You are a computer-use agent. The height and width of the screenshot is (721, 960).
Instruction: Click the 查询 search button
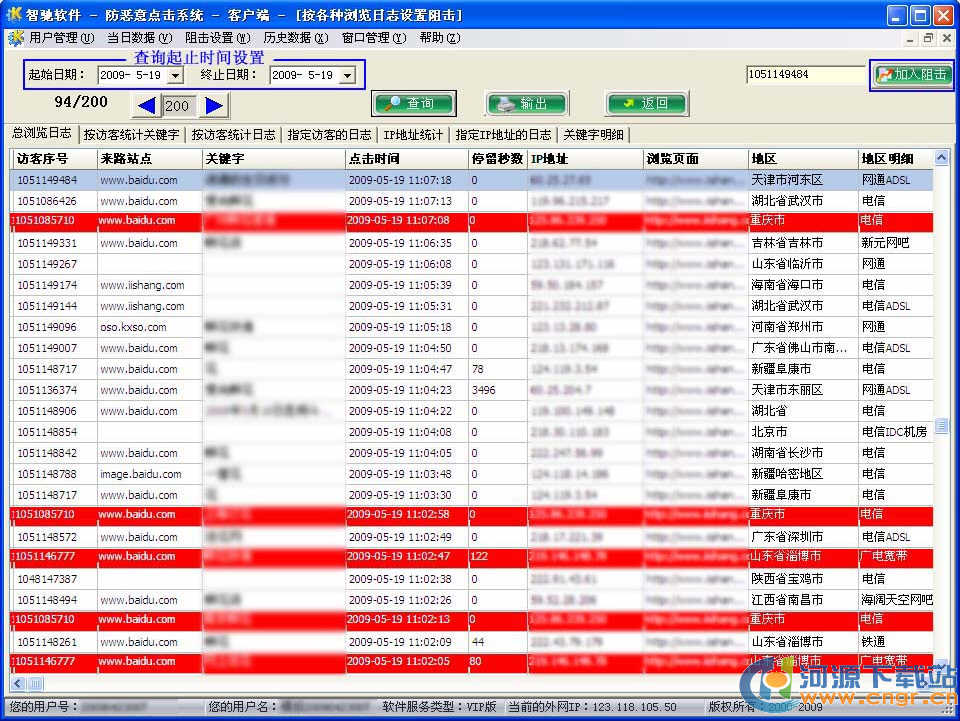(x=414, y=103)
